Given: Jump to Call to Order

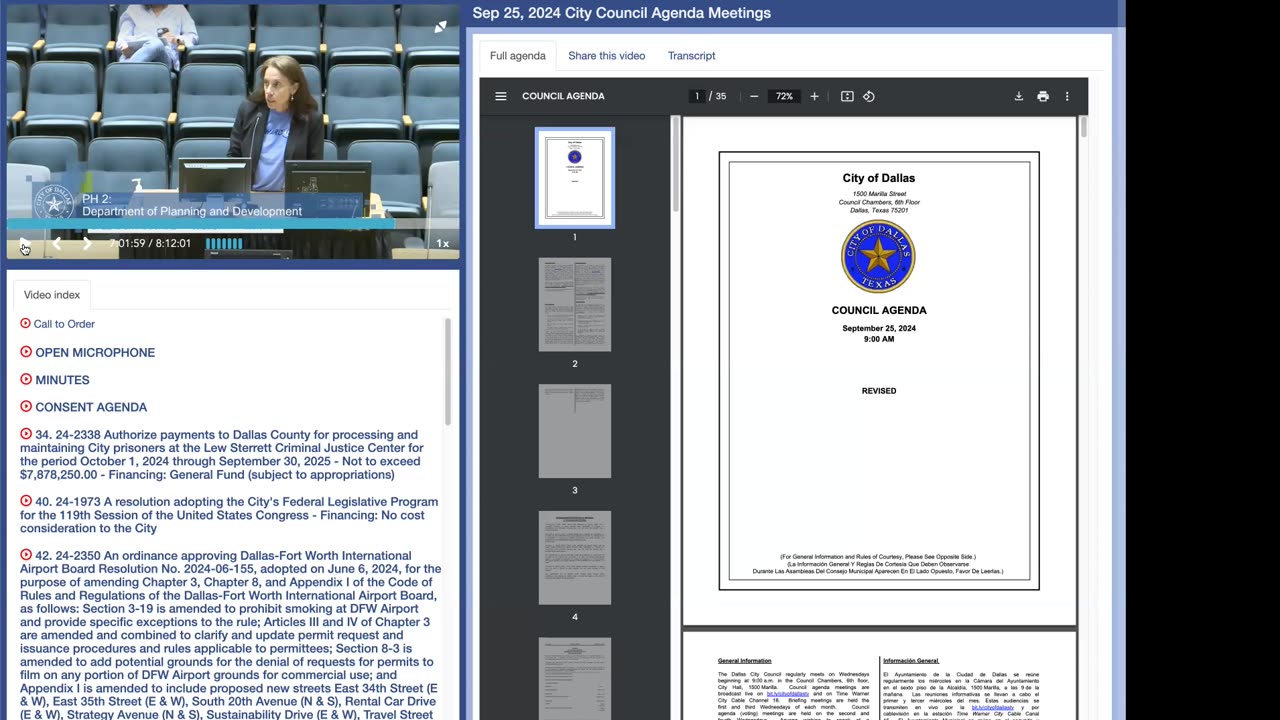Looking at the screenshot, I should (64, 324).
